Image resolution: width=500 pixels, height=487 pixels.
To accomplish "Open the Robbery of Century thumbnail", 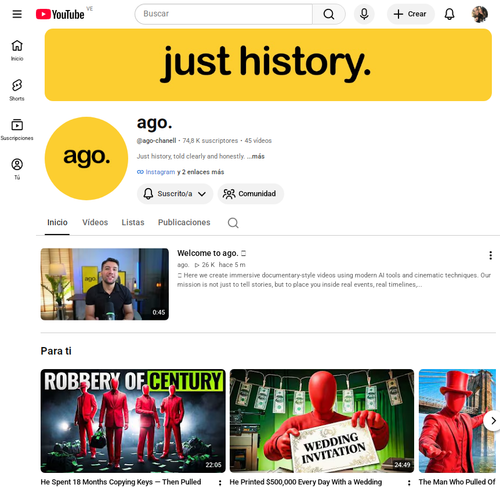I will (133, 421).
